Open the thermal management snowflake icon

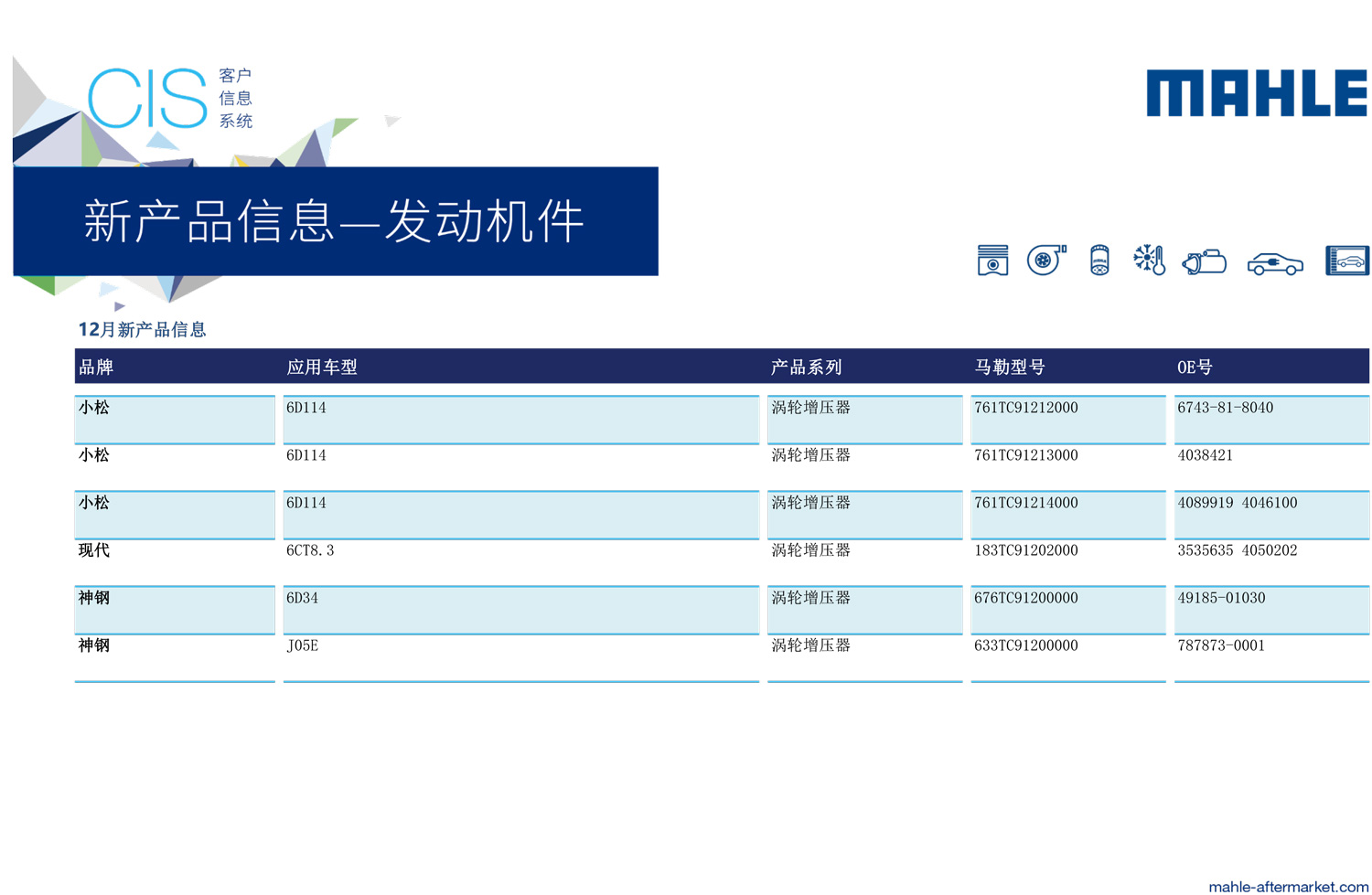point(1149,261)
